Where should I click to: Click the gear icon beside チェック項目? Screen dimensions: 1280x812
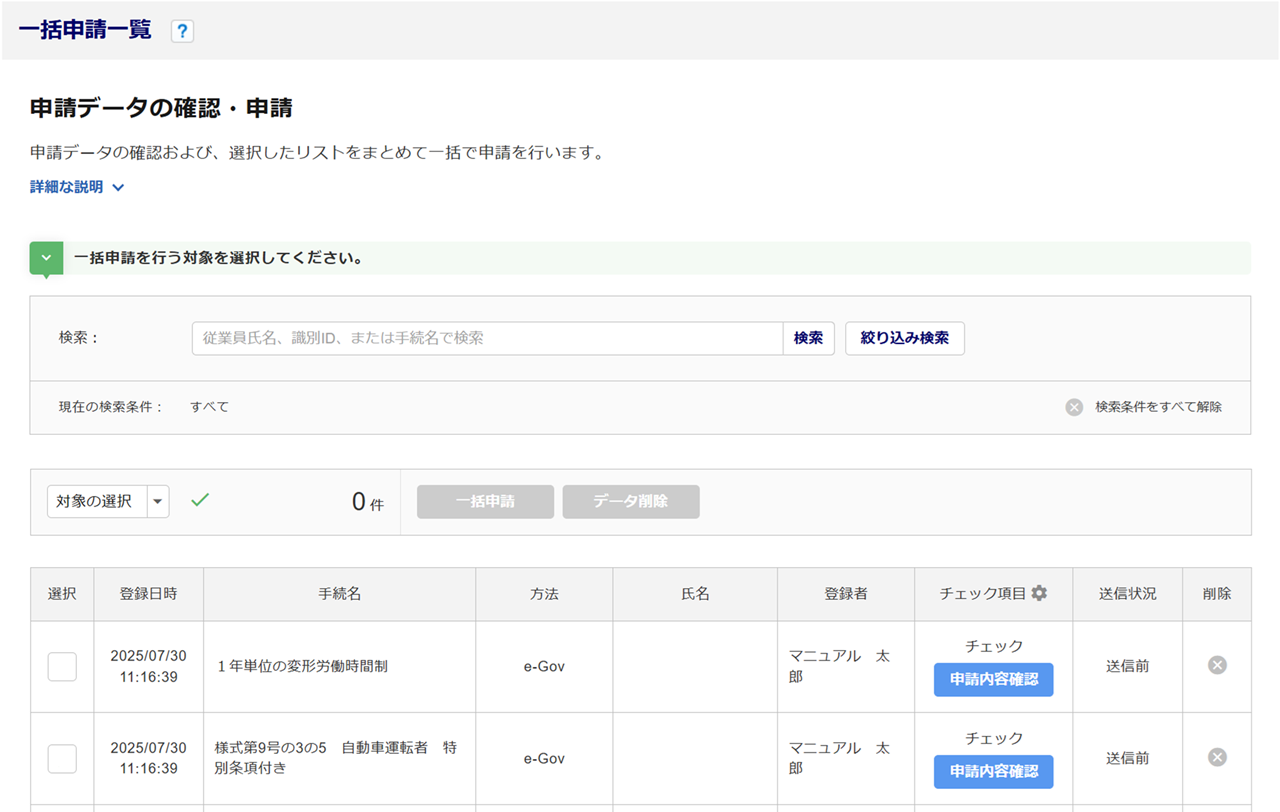coord(1040,593)
